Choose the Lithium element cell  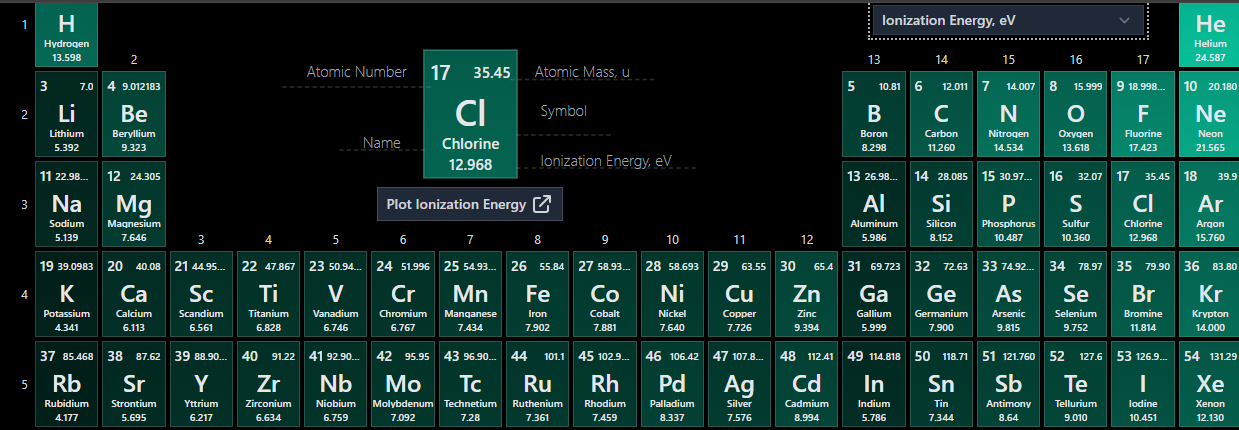pos(67,115)
